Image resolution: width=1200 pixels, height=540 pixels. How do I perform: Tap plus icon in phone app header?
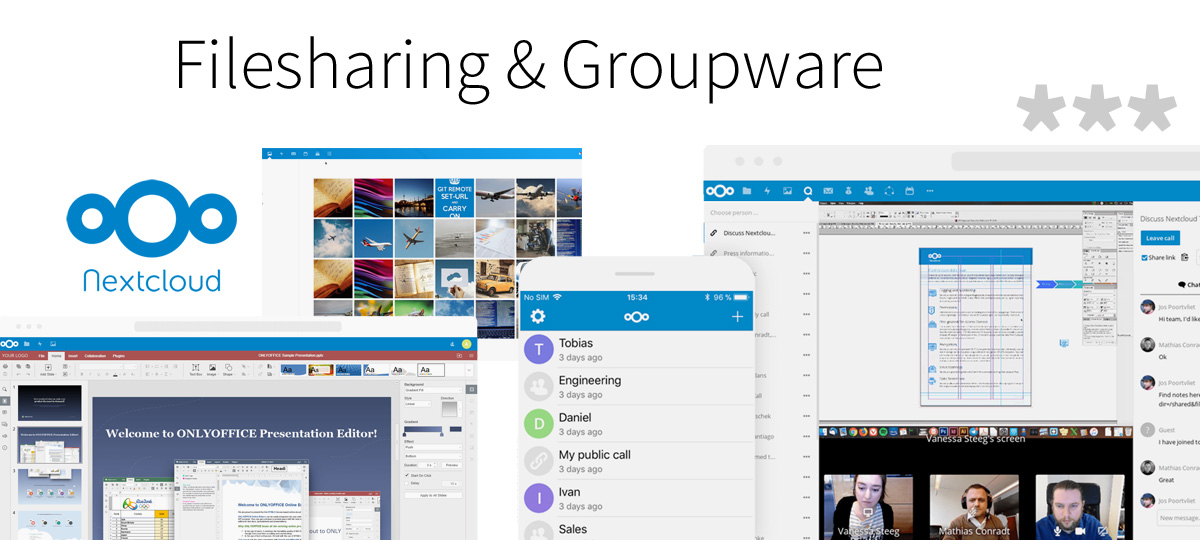738,316
